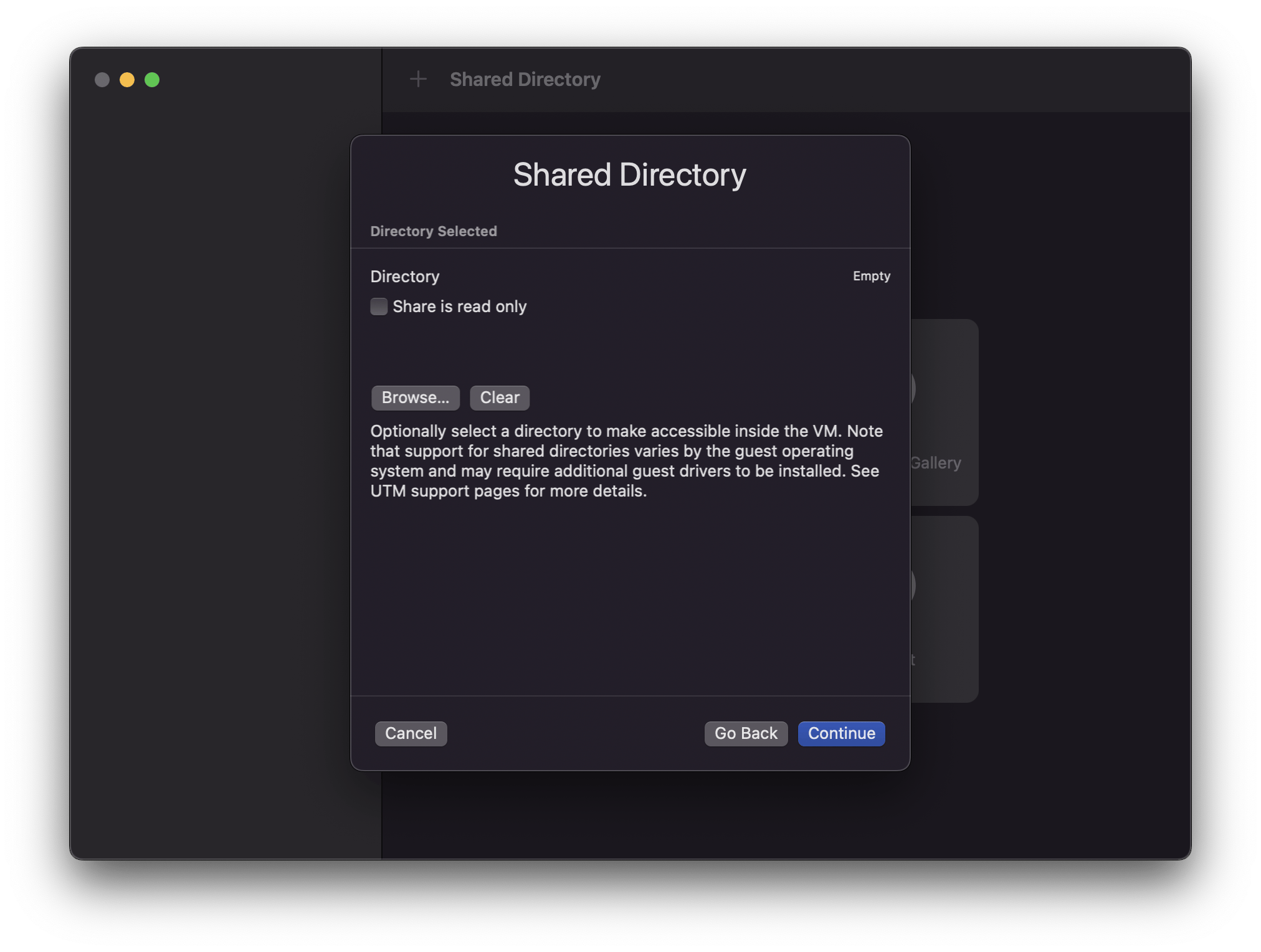Enable the Share is read only checkbox
The width and height of the screenshot is (1261, 952).
(x=379, y=307)
